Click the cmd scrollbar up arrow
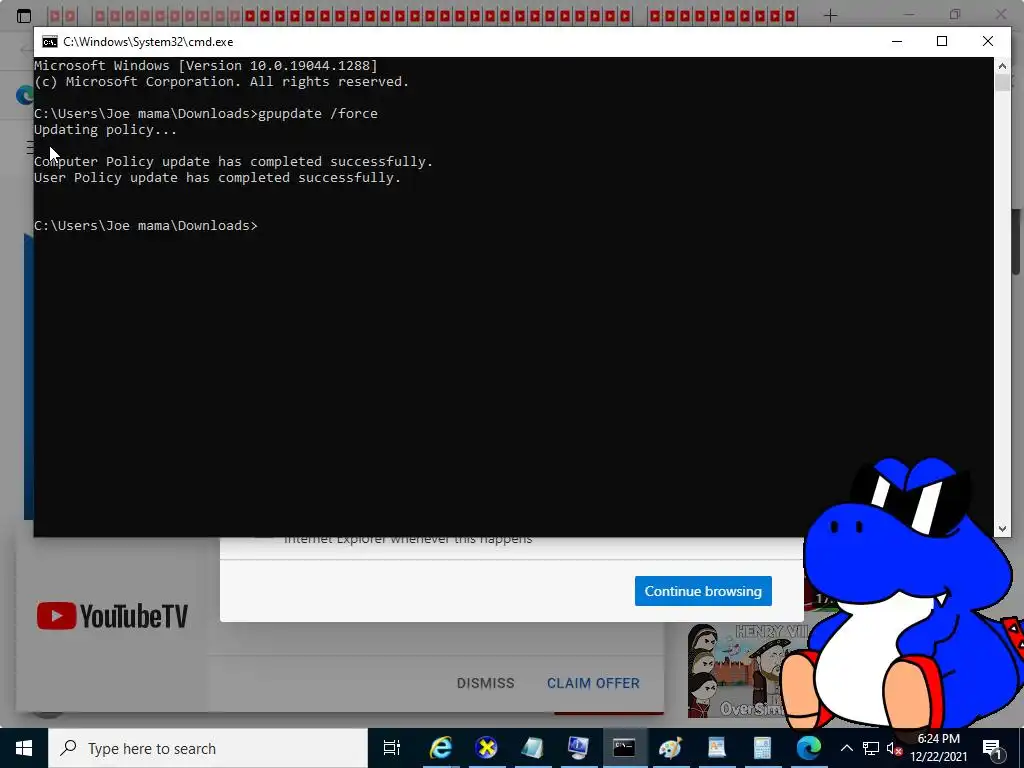Viewport: 1024px width, 768px height. click(1002, 65)
